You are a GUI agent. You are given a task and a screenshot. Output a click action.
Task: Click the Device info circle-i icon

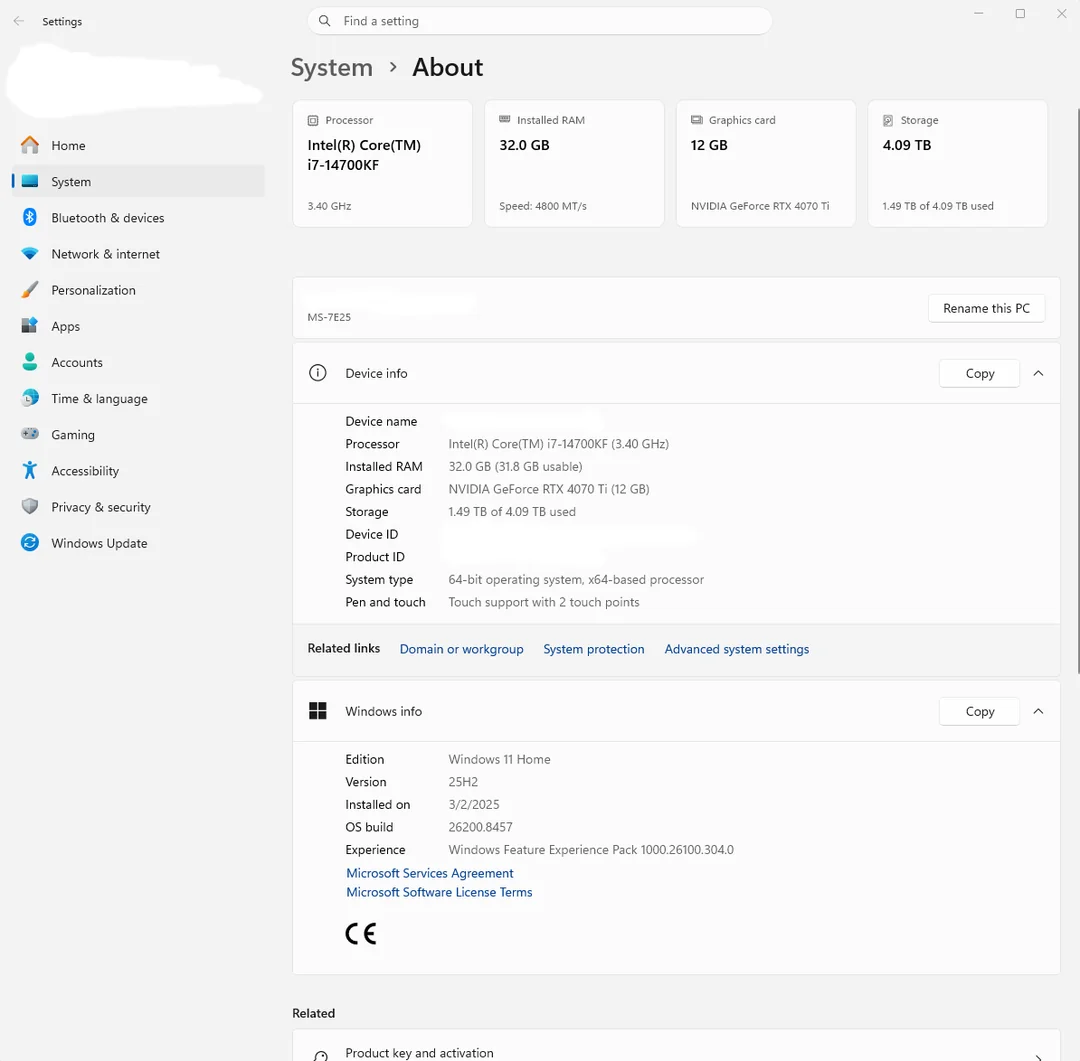click(x=318, y=373)
